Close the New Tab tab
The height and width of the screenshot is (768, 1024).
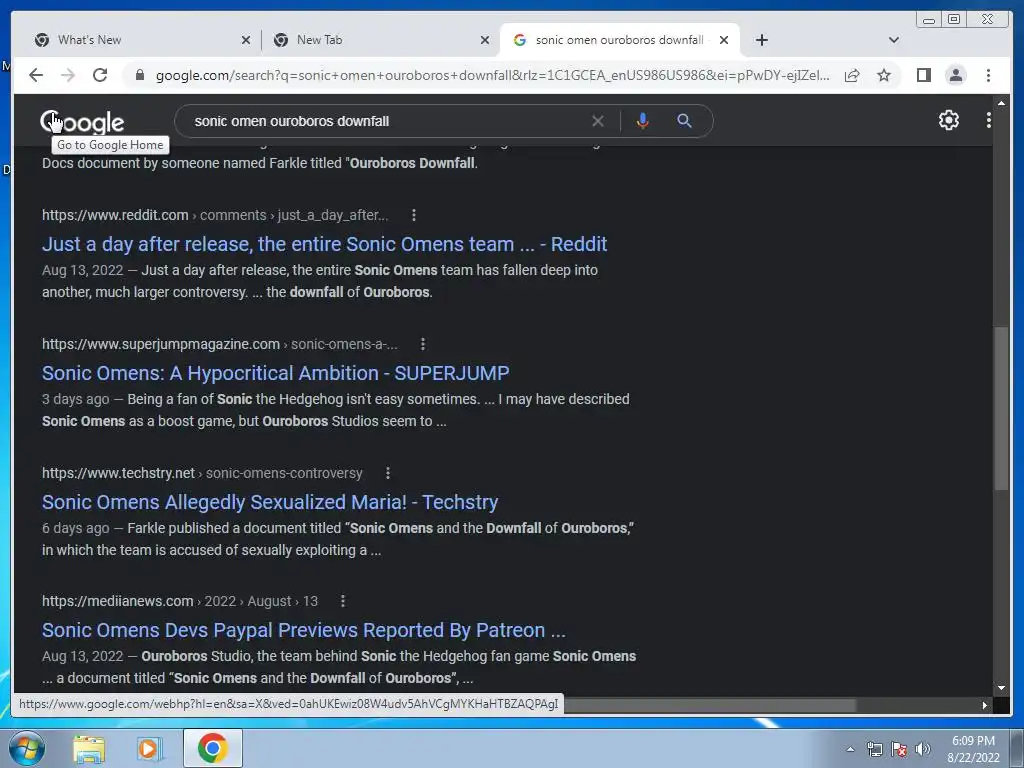(x=485, y=40)
